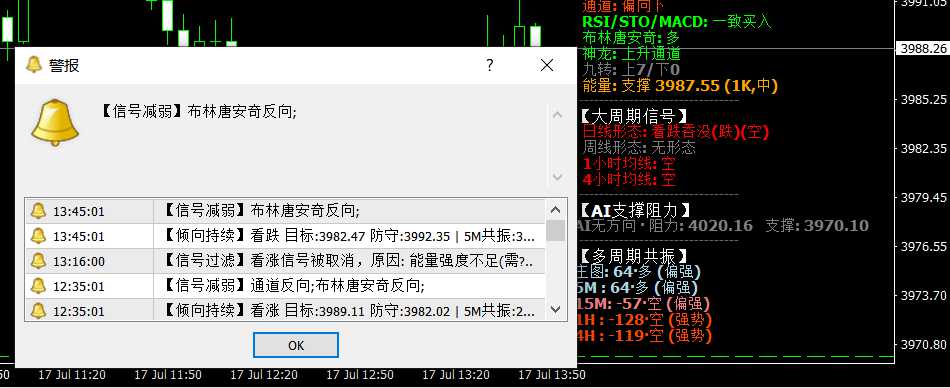Click the 神龙: 上升通道 indicator line

tap(631, 53)
